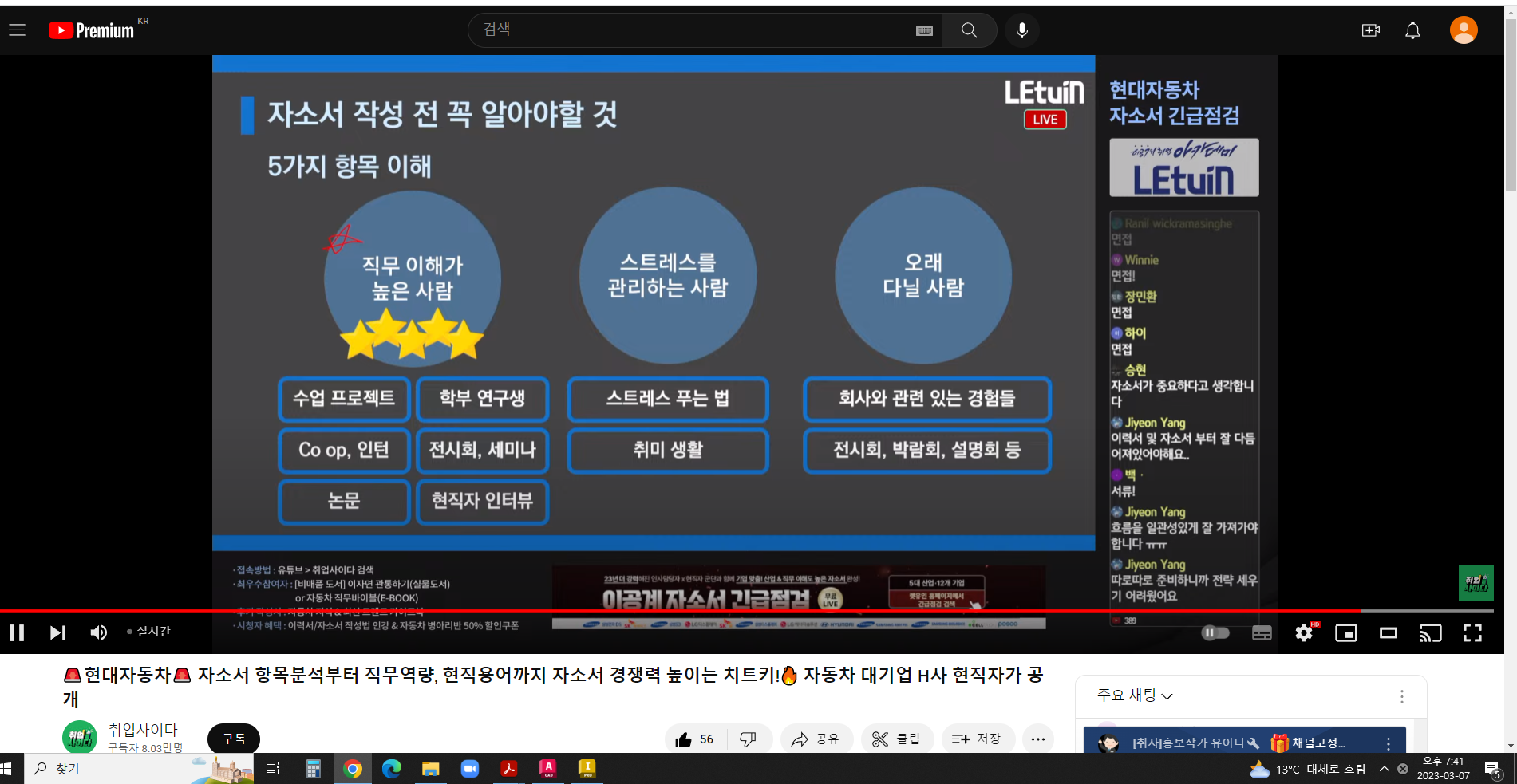Switch to miniplayer mode
This screenshot has height=784, width=1517.
click(x=1346, y=632)
